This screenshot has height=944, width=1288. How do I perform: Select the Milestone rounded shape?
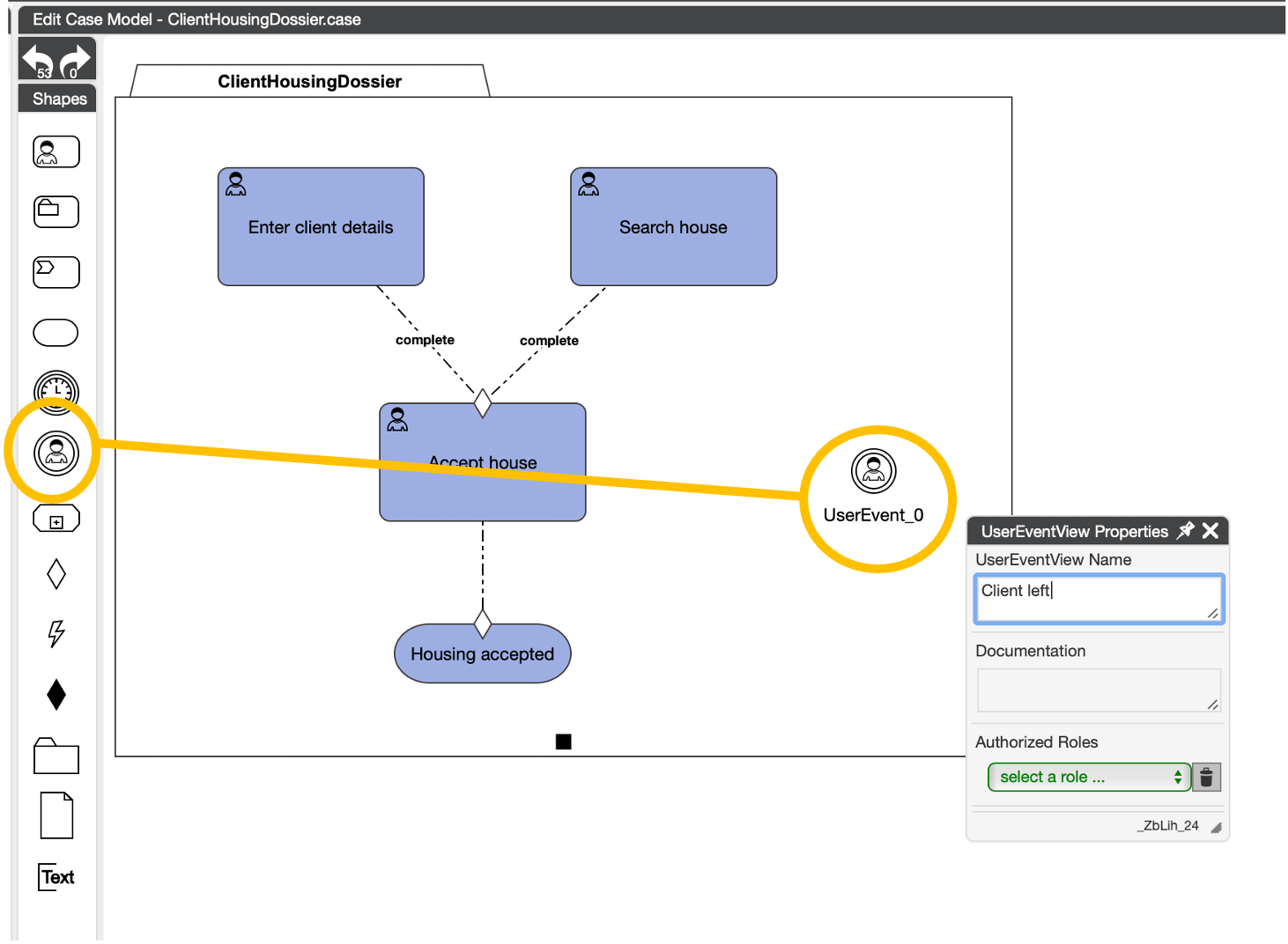point(56,333)
